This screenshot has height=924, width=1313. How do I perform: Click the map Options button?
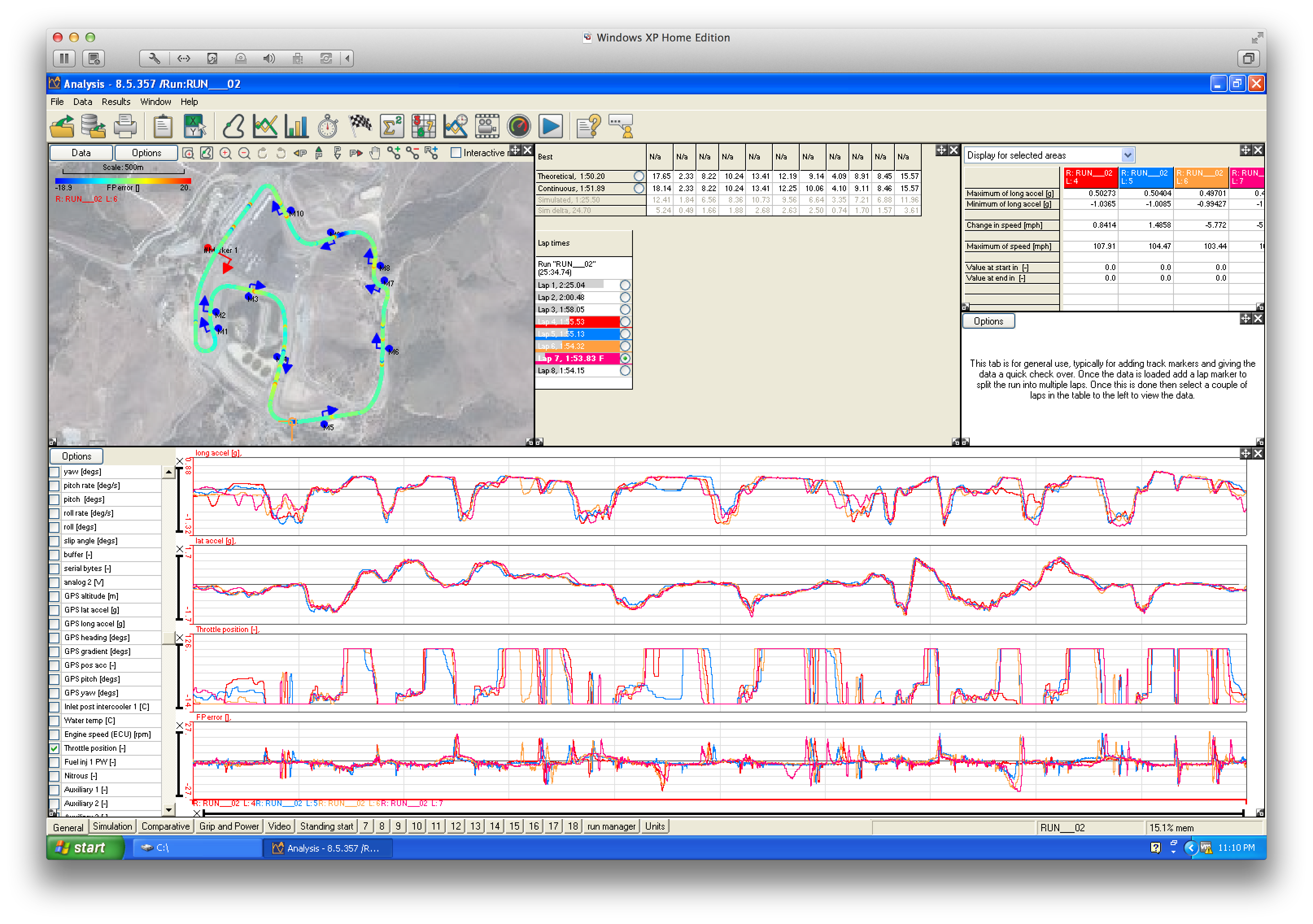(x=146, y=153)
